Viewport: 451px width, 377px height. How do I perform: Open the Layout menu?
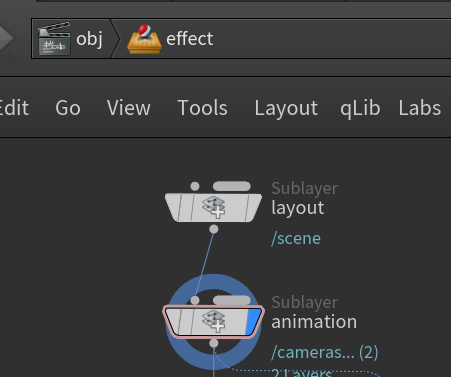[286, 108]
